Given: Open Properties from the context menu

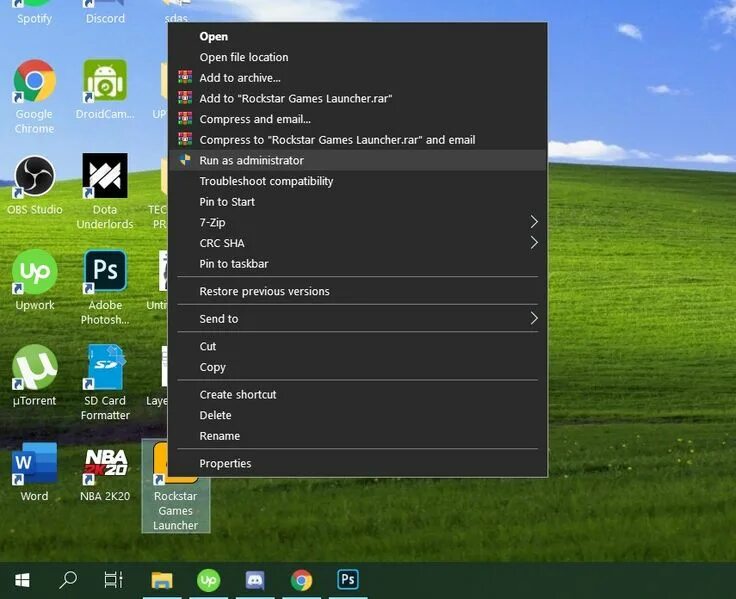Looking at the screenshot, I should tap(358, 464).
